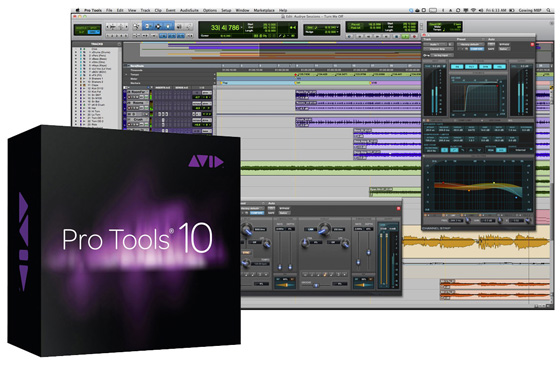Click the red Record transport button
The height and width of the screenshot is (365, 560).
(414, 36)
